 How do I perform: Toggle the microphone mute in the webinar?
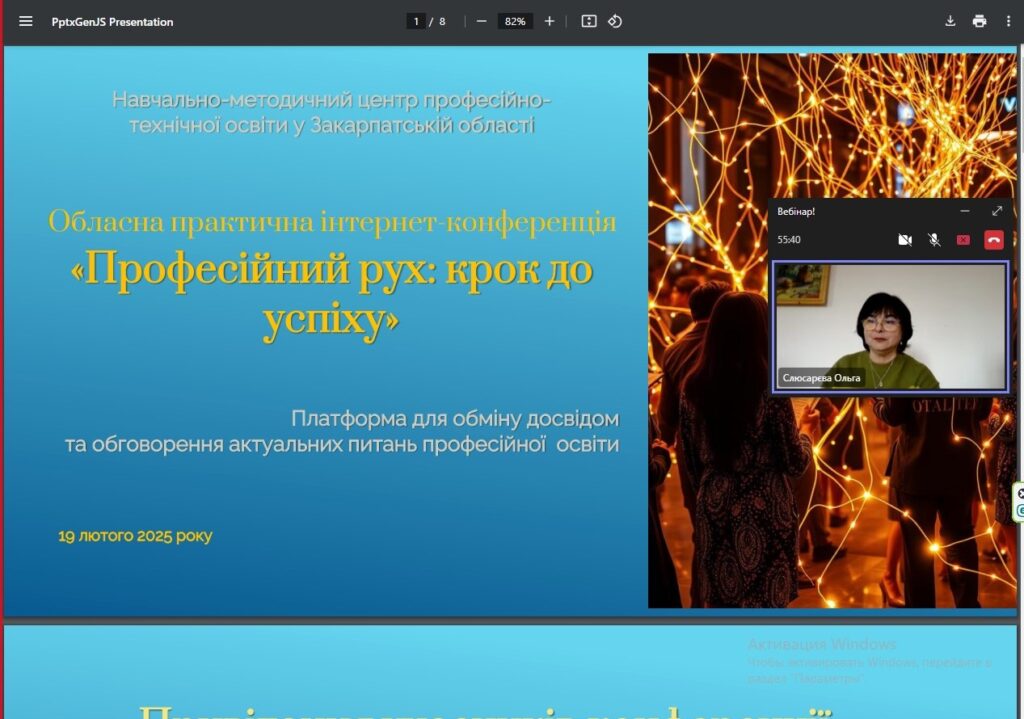934,240
